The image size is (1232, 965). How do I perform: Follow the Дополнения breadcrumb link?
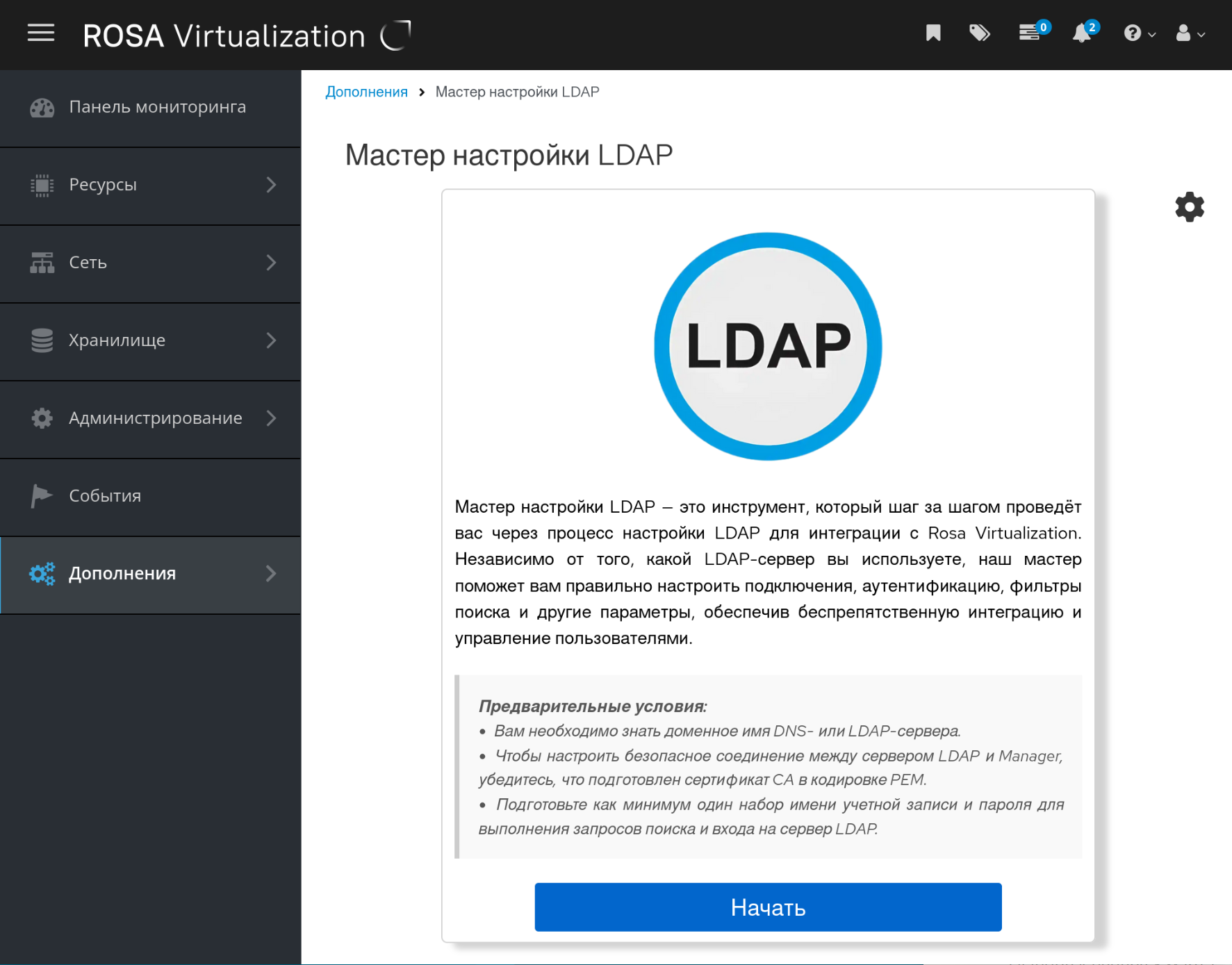click(366, 92)
